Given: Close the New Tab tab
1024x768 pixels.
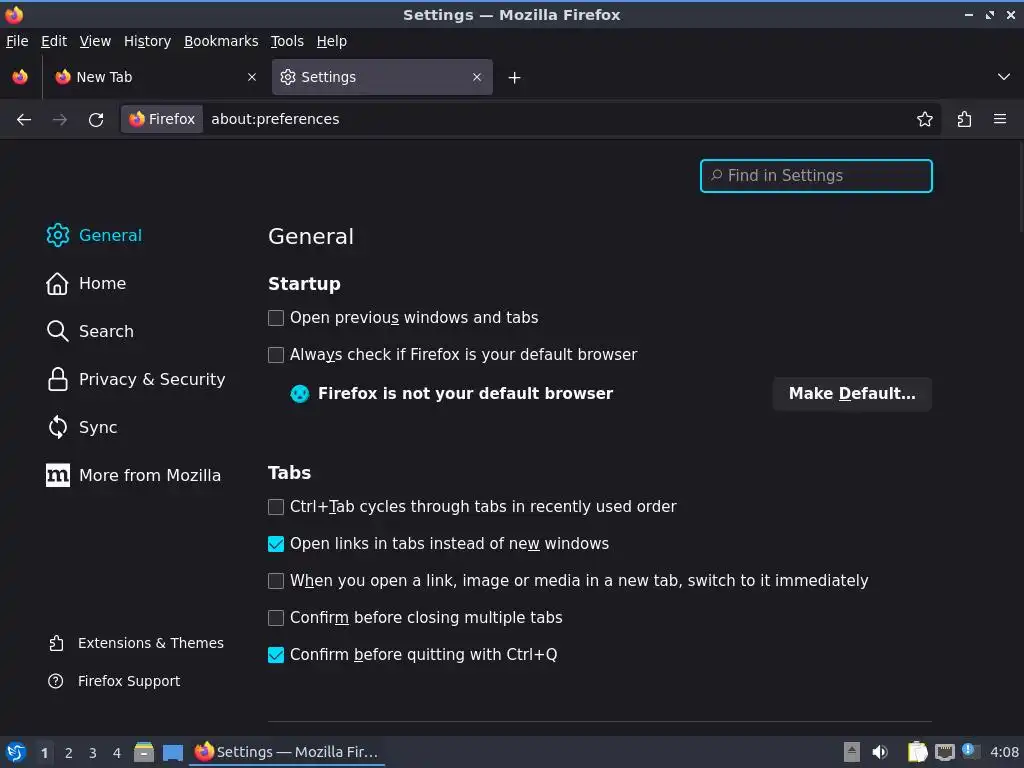Looking at the screenshot, I should click(x=252, y=77).
